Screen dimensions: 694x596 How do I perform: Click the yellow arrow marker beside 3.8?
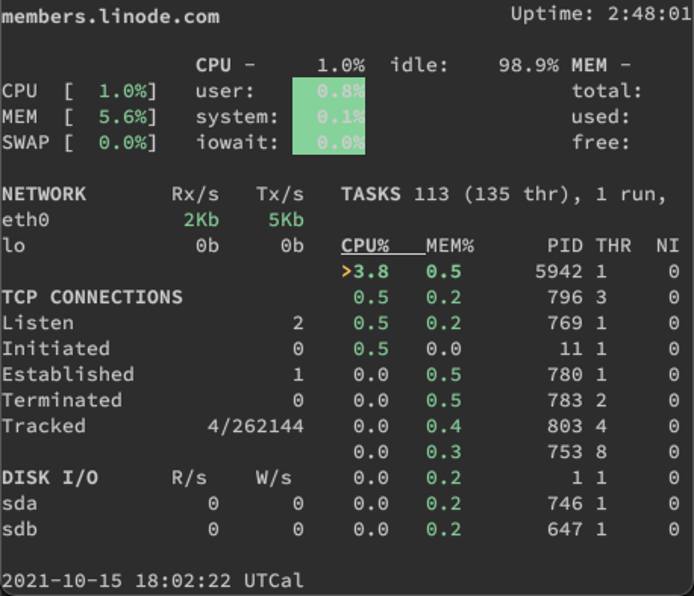click(346, 271)
